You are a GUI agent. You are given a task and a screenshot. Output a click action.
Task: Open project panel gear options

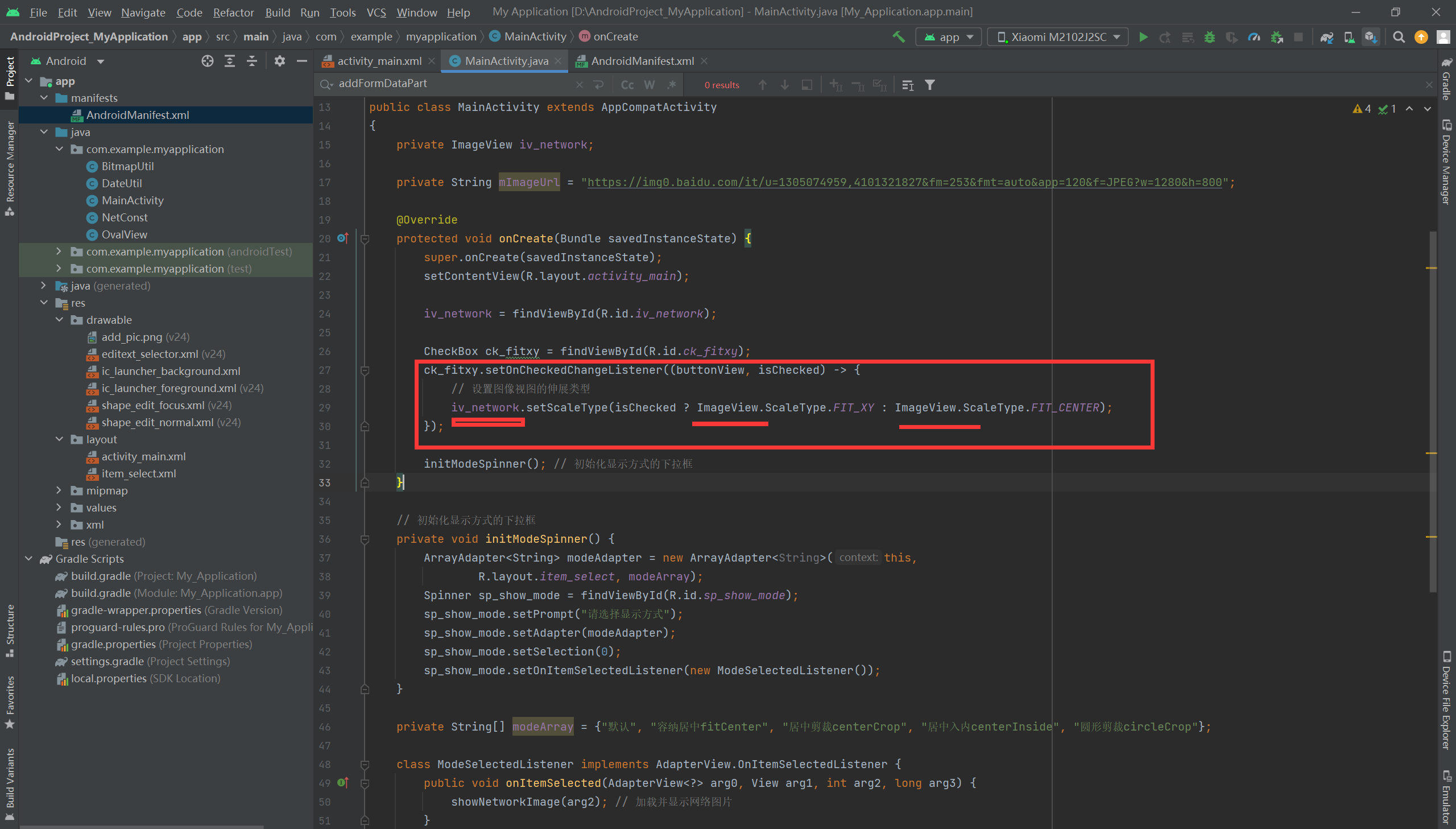tap(279, 61)
